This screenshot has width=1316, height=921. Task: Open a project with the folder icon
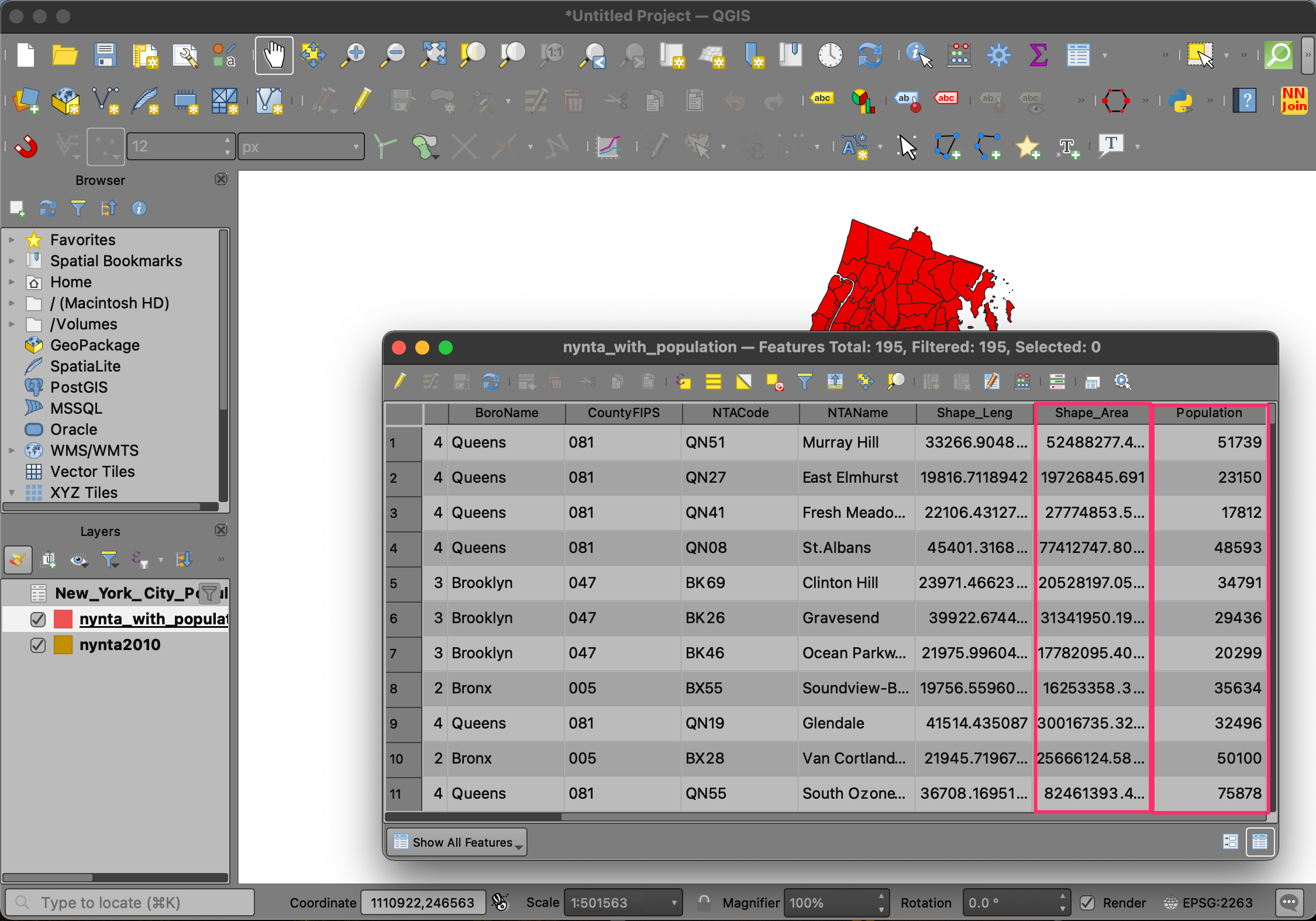(x=65, y=56)
